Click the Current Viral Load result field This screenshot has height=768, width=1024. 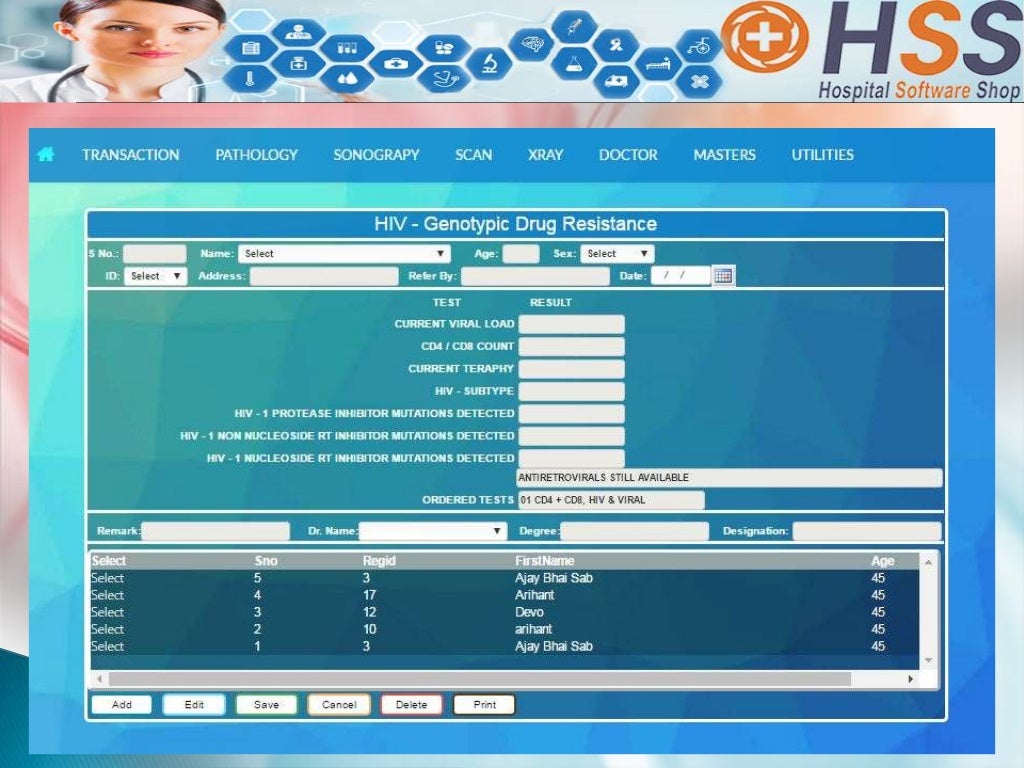tap(571, 324)
